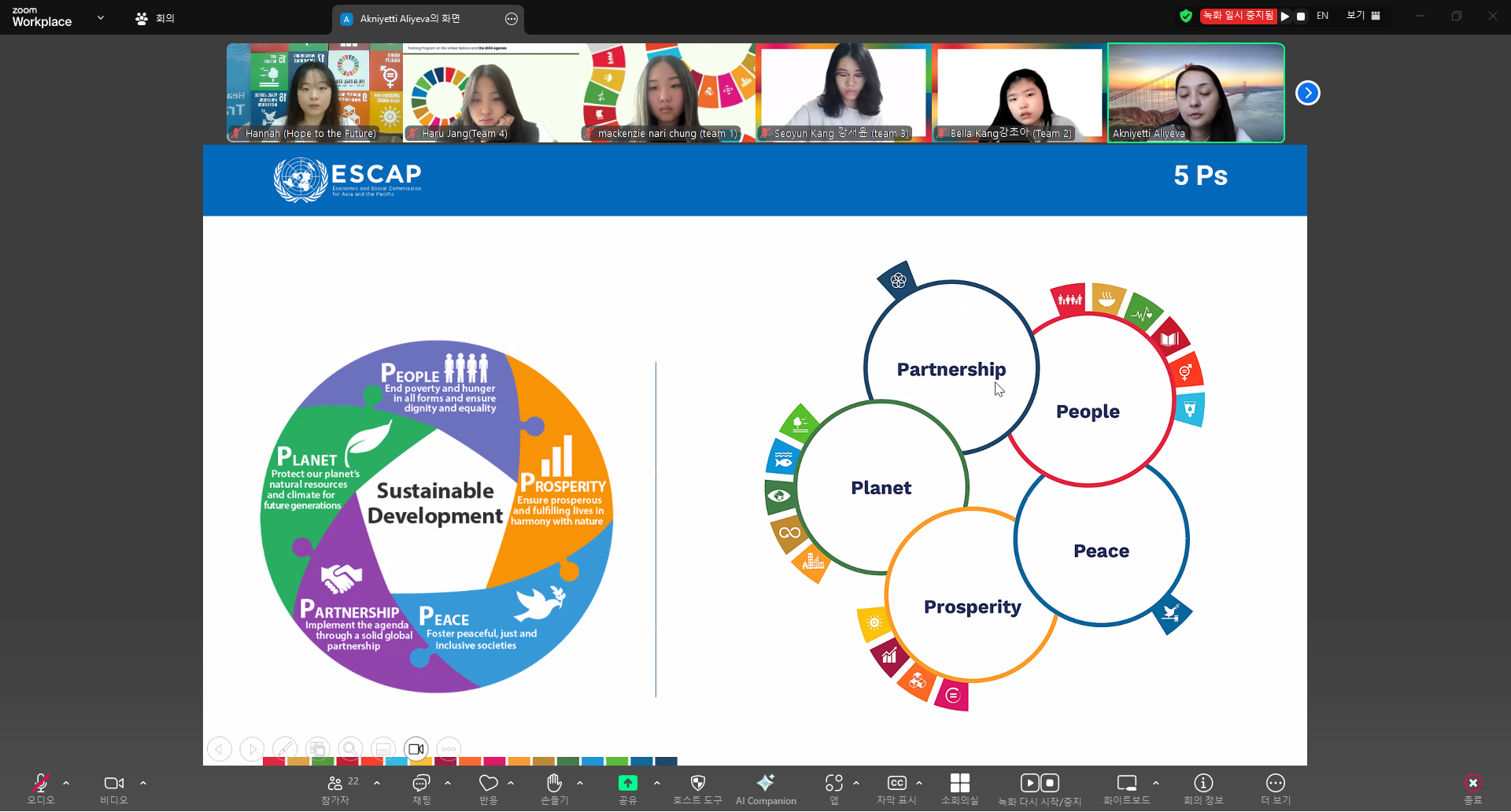Toggle camera icon in slide controls
The height and width of the screenshot is (812, 1511).
[416, 749]
